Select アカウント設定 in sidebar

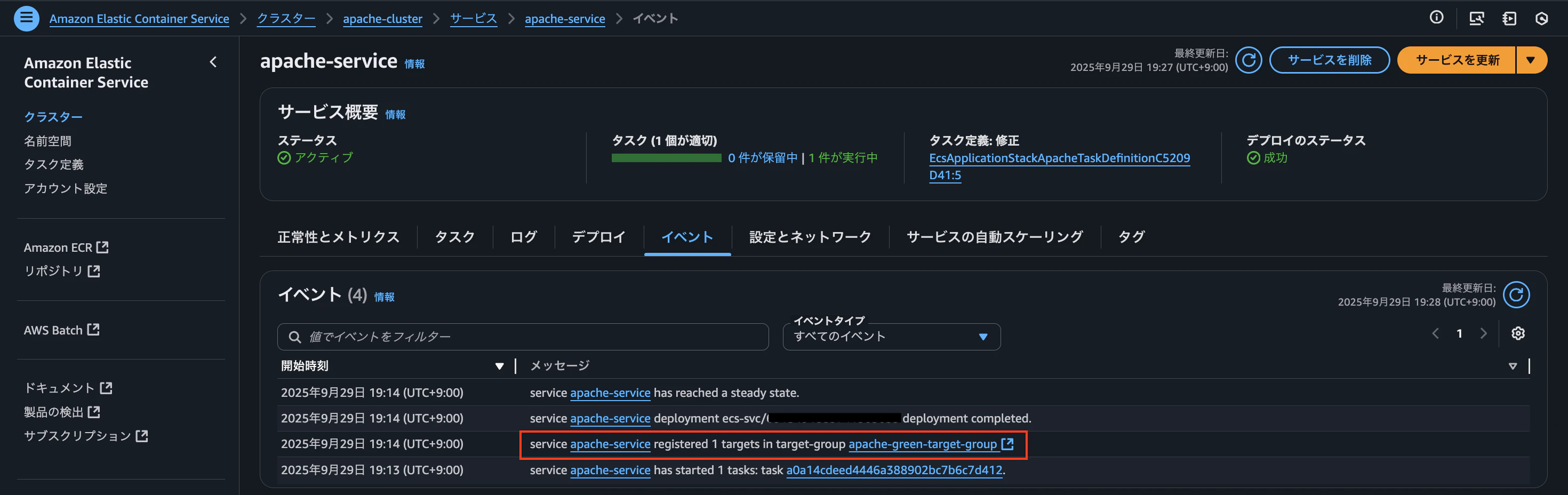tap(65, 188)
